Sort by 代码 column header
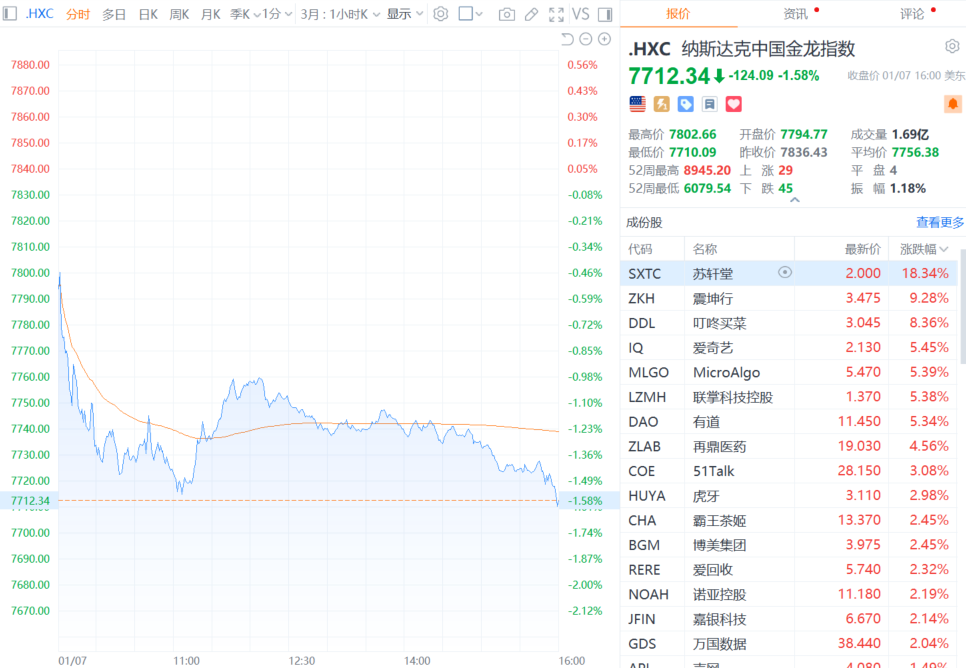The width and height of the screenshot is (966, 668). (640, 249)
